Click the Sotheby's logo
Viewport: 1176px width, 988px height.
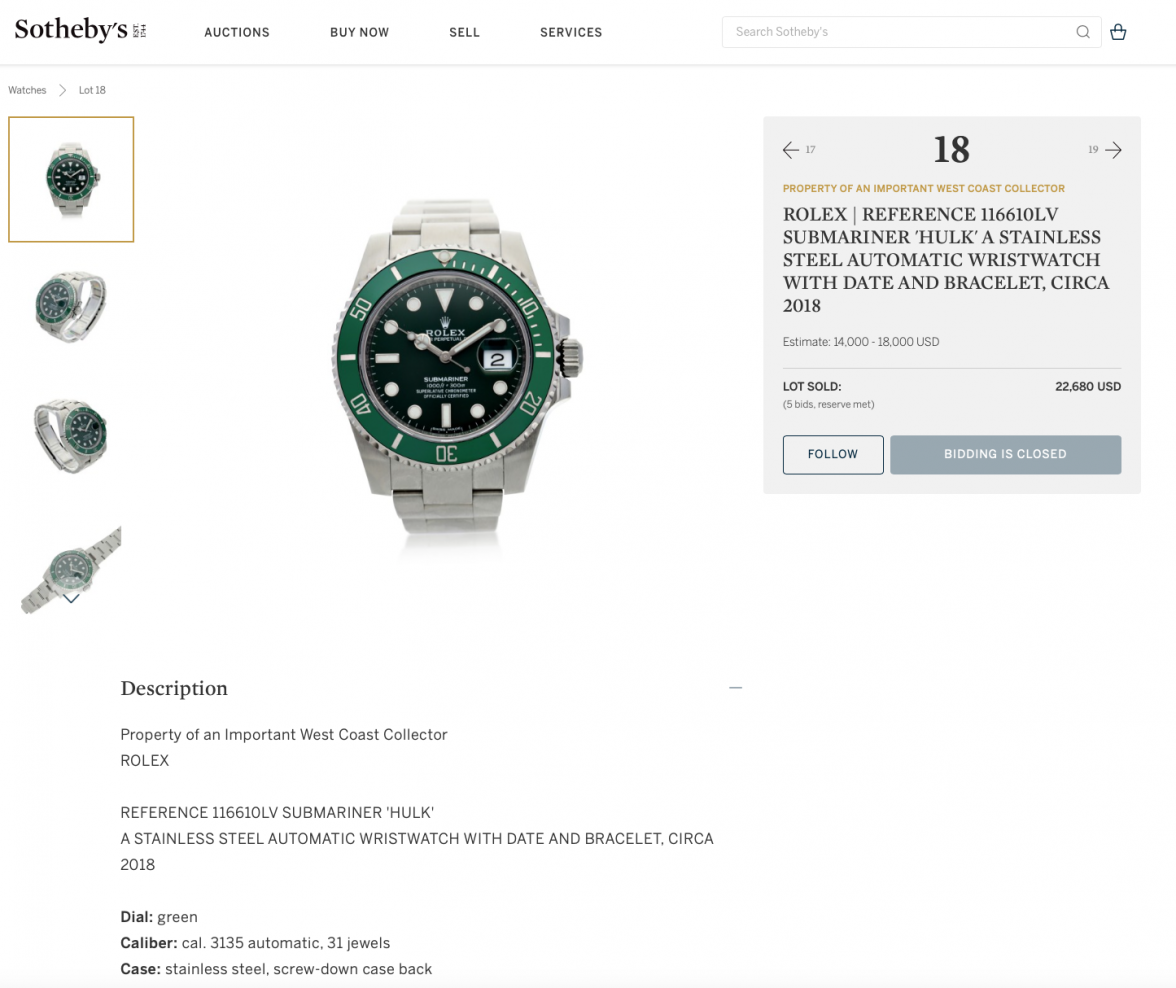coord(80,30)
